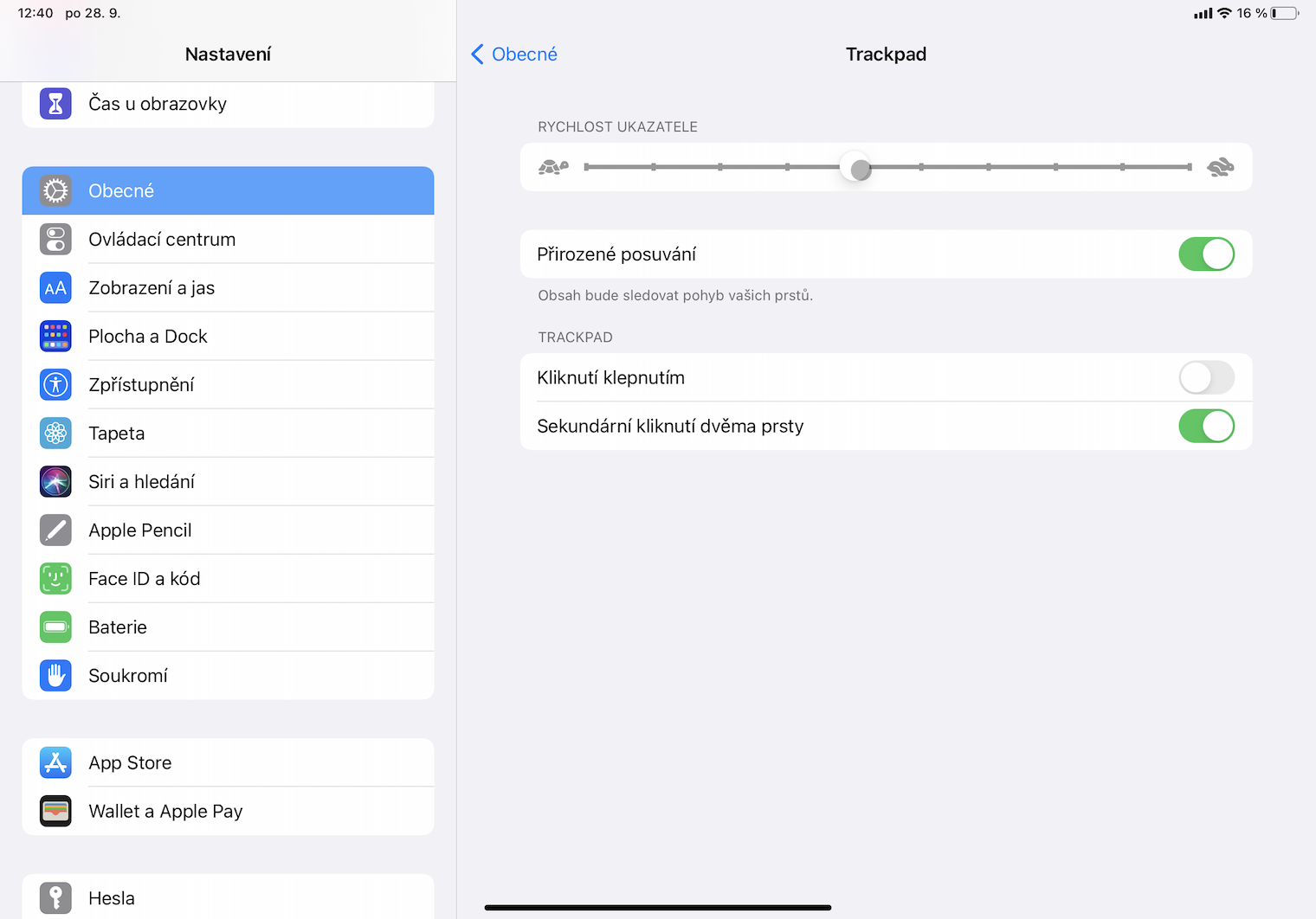This screenshot has width=1316, height=919.
Task: Open the Soukromí settings row
Action: tap(228, 676)
